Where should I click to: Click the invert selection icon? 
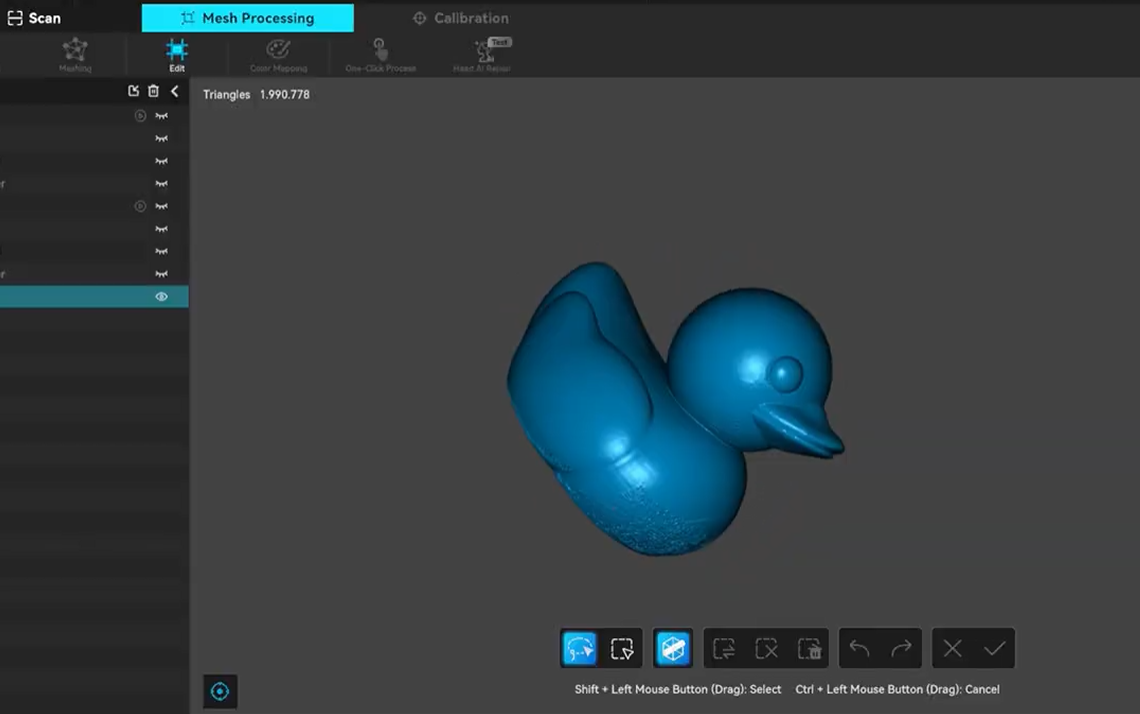coord(724,649)
